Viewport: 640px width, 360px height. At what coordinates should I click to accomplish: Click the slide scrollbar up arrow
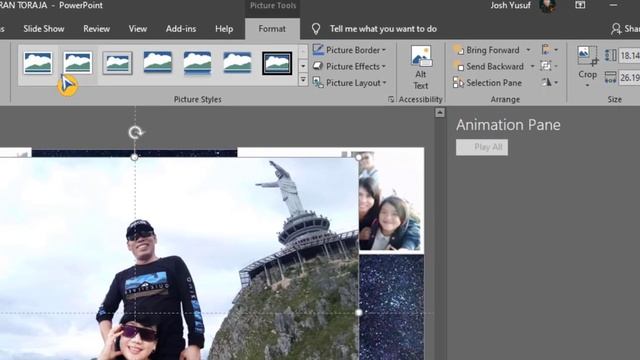(440, 113)
